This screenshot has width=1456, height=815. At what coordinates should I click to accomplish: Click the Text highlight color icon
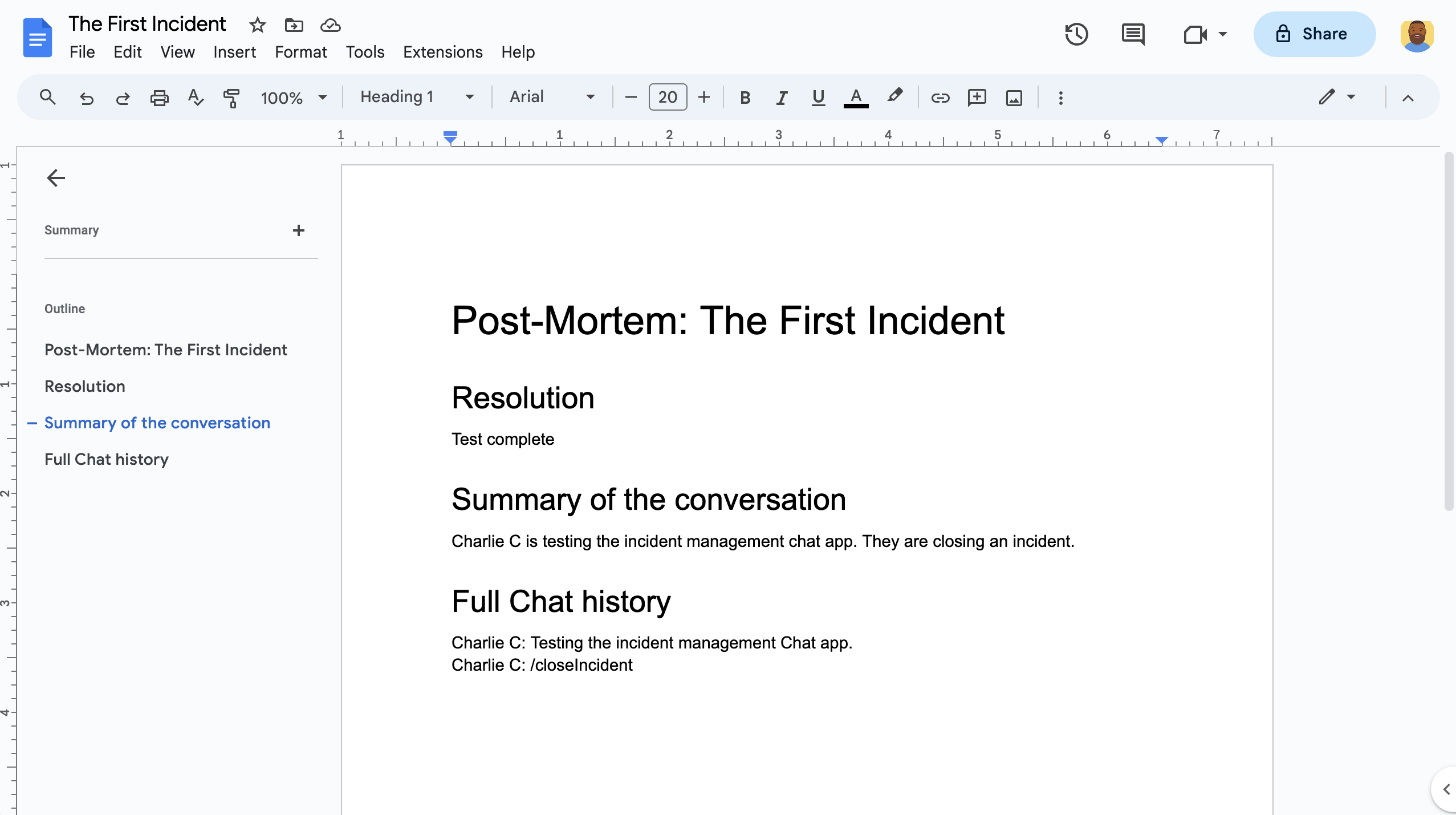pos(895,97)
